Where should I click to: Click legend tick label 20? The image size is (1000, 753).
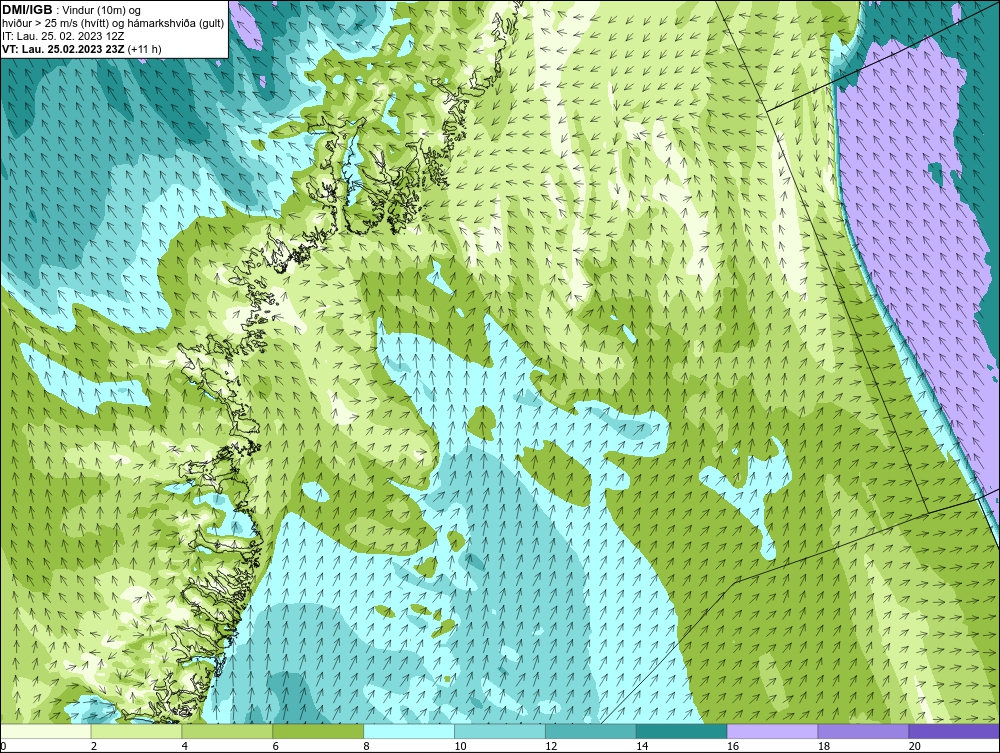[915, 746]
